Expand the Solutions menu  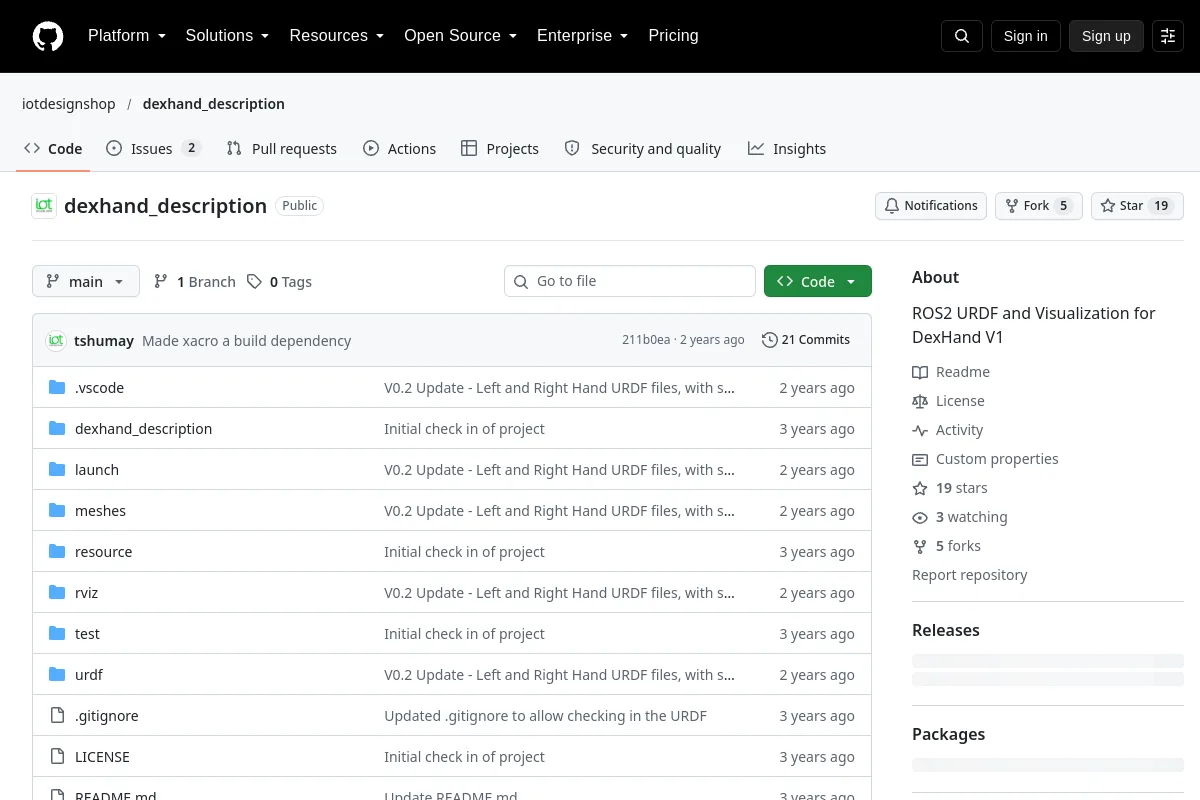pyautogui.click(x=227, y=36)
